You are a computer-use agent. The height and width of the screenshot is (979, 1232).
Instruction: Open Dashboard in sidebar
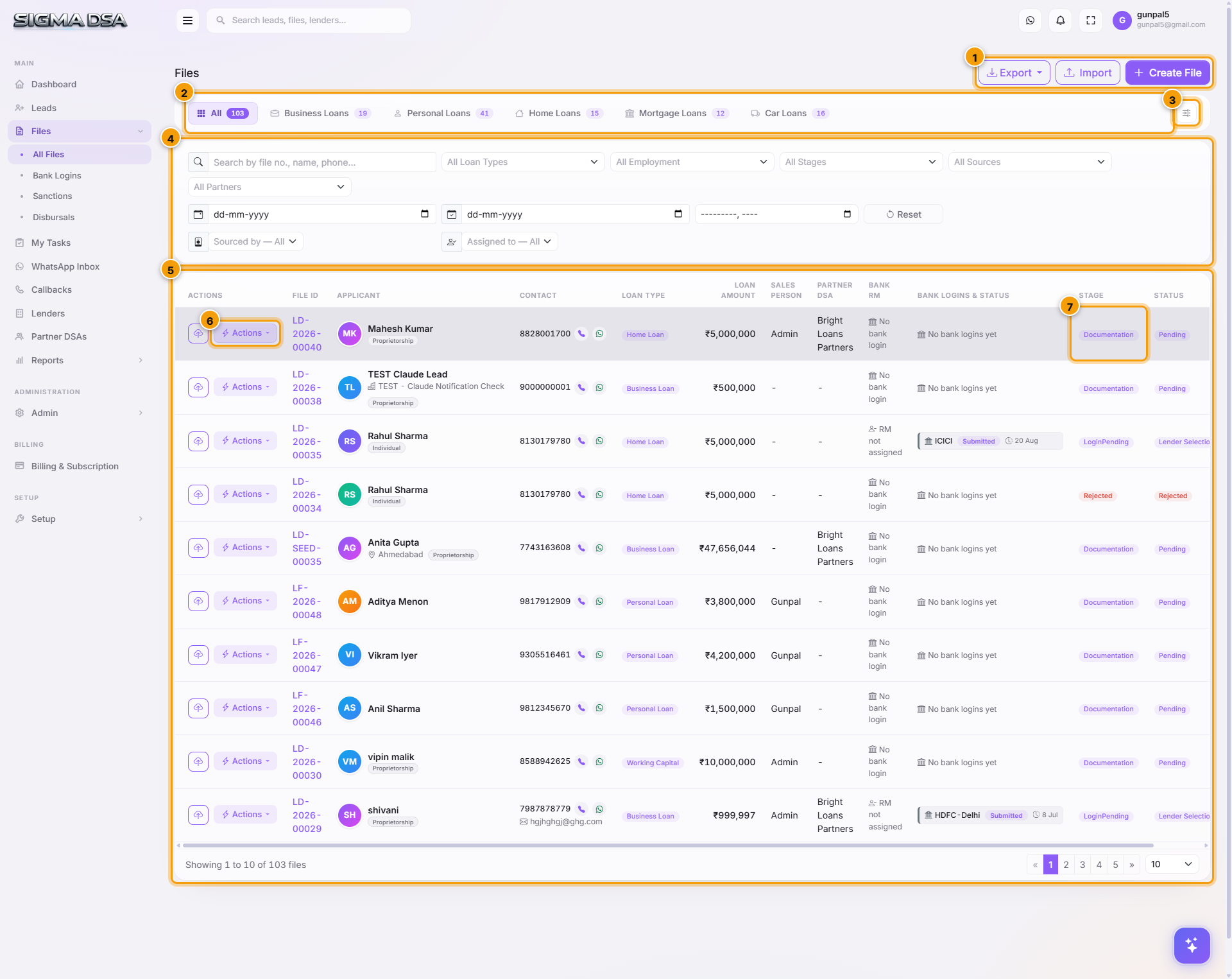(x=80, y=84)
